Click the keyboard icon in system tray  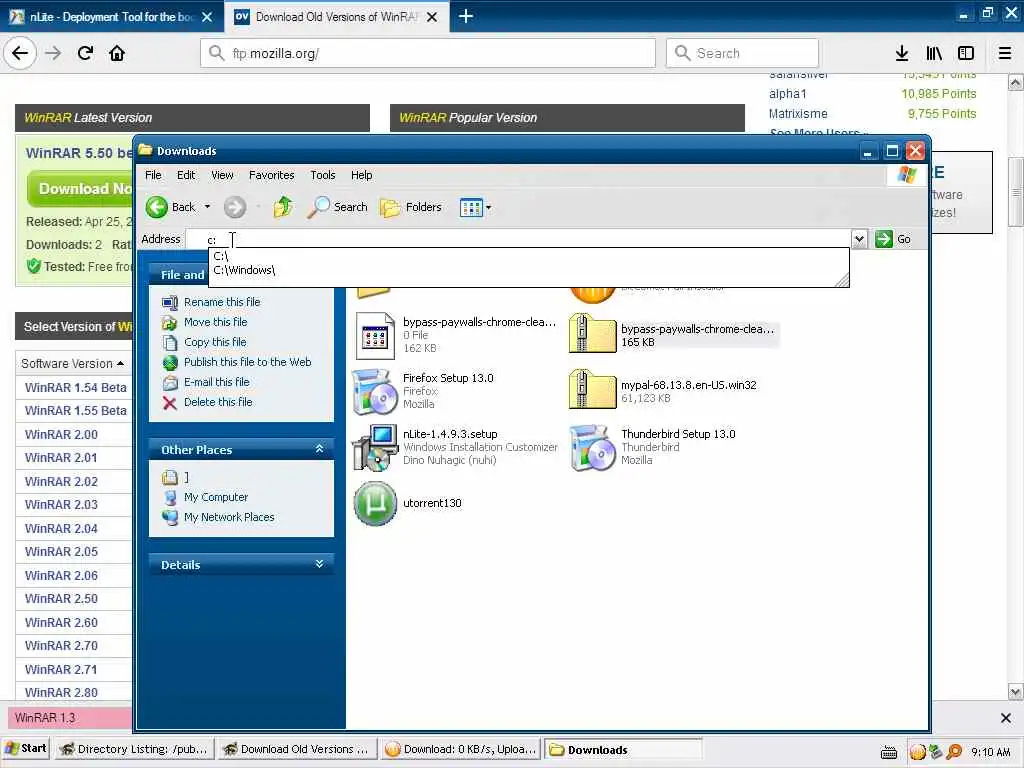click(x=889, y=752)
